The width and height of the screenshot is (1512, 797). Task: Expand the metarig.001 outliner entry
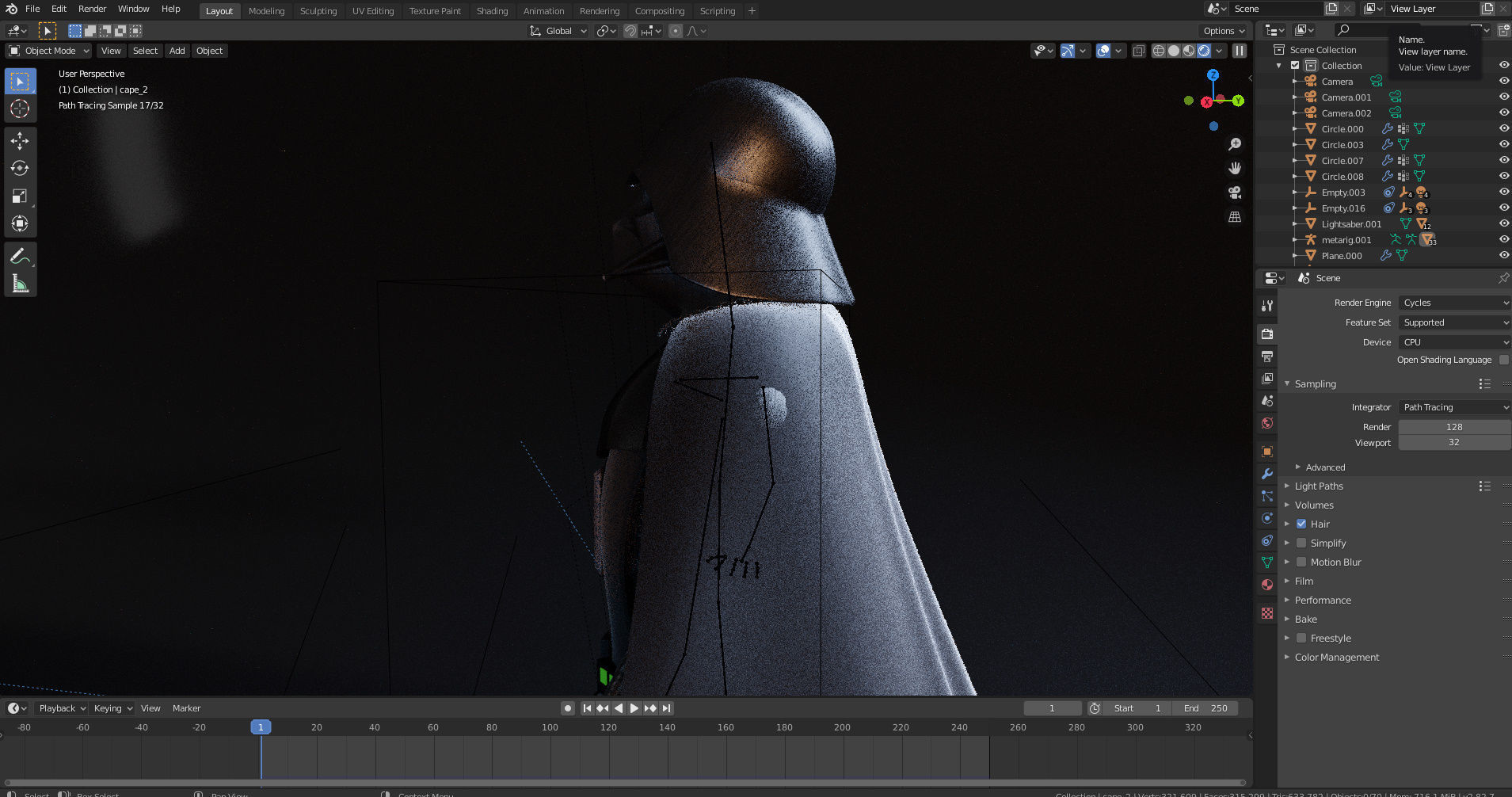(1294, 239)
